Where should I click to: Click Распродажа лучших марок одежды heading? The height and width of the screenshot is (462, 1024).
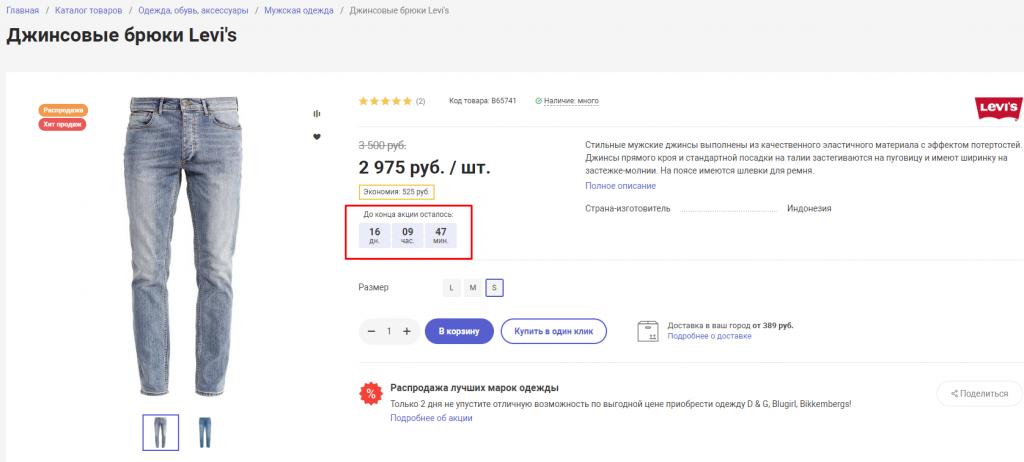[474, 388]
